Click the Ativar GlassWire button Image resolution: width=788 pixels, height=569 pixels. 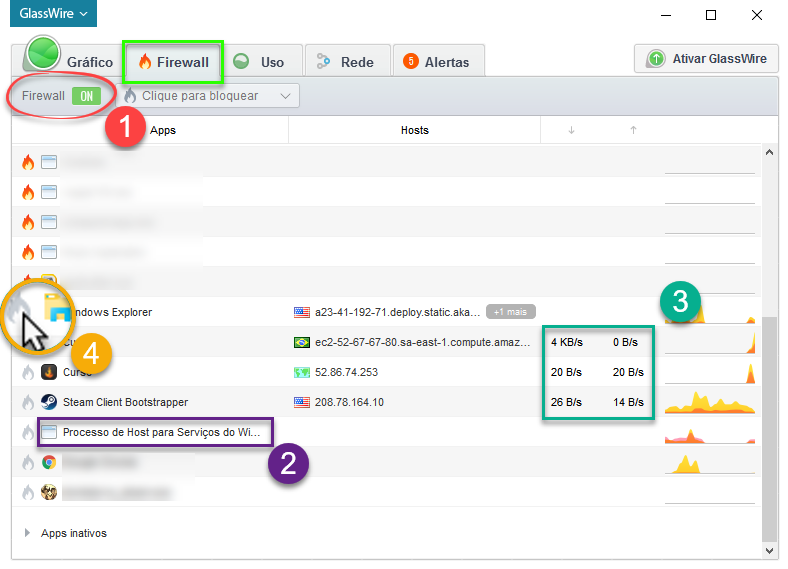pyautogui.click(x=706, y=59)
